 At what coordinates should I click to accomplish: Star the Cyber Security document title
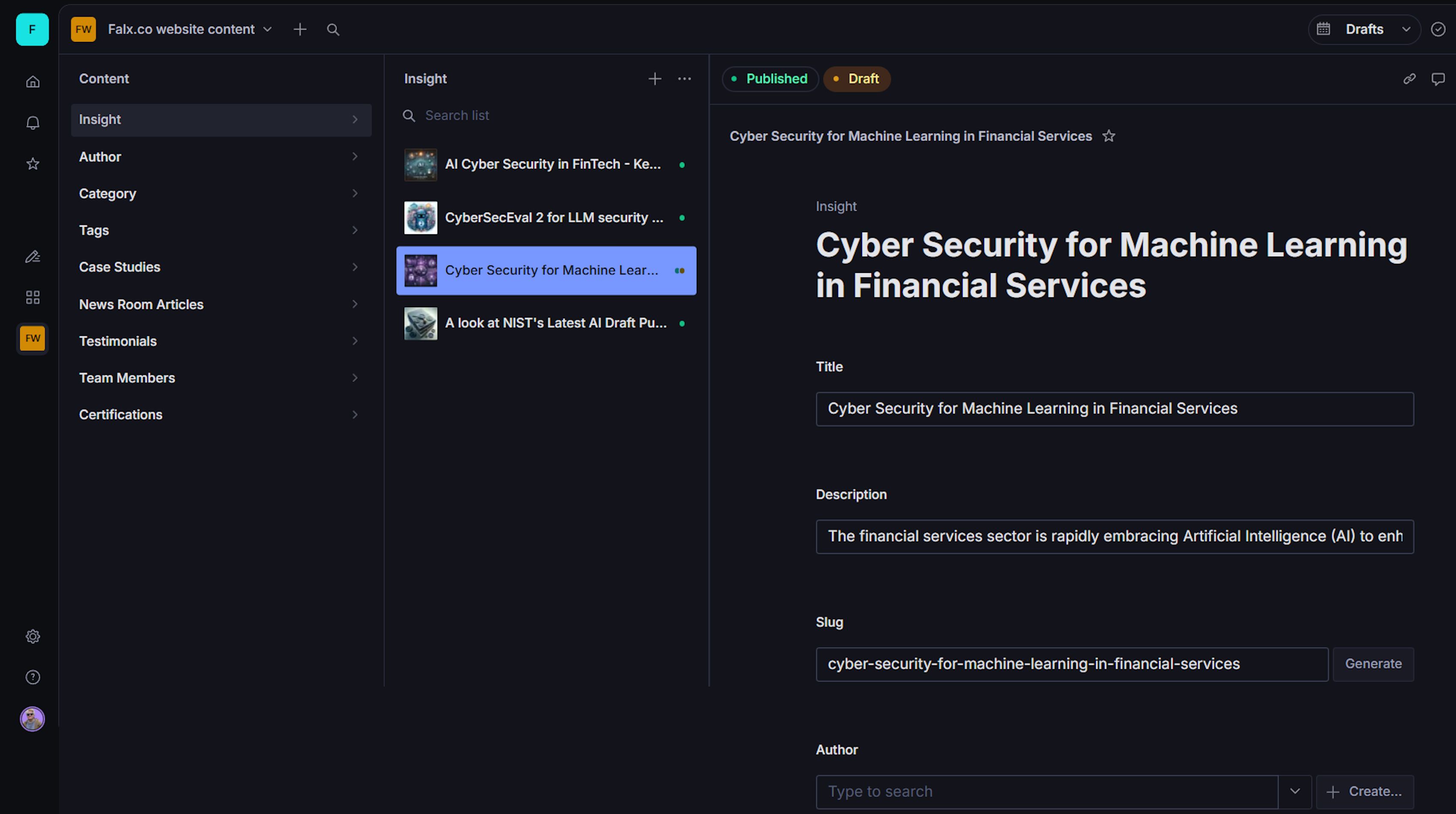1108,136
